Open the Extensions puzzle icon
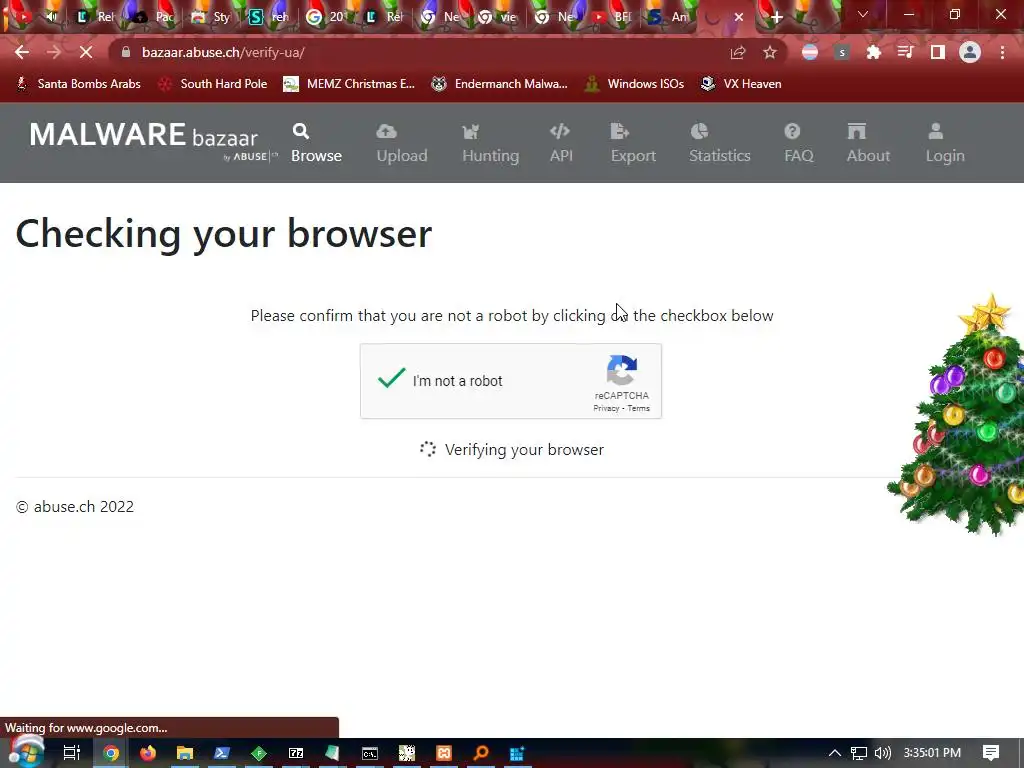 [x=873, y=52]
